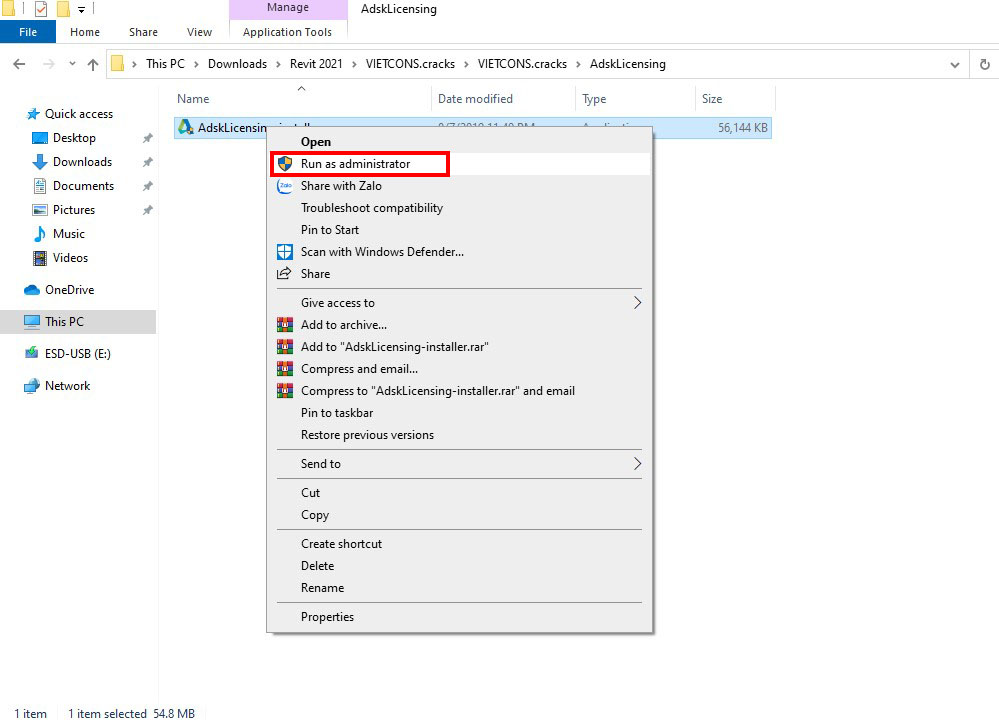The image size is (999, 724).
Task: Click the OneDrive icon in the sidebar
Action: 31,289
